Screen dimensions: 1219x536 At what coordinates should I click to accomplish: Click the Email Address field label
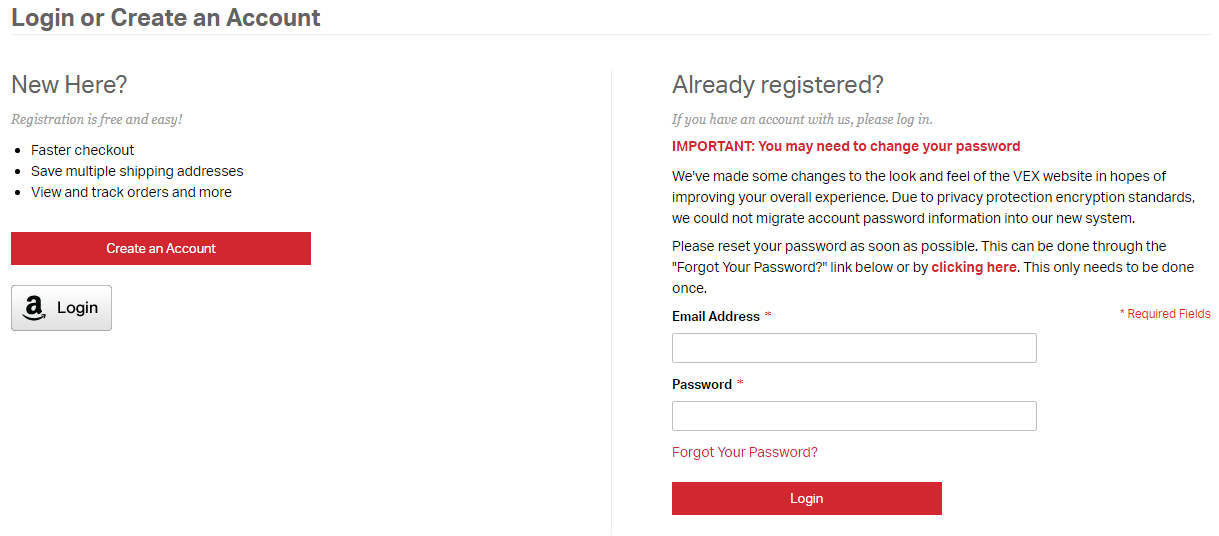tap(716, 316)
